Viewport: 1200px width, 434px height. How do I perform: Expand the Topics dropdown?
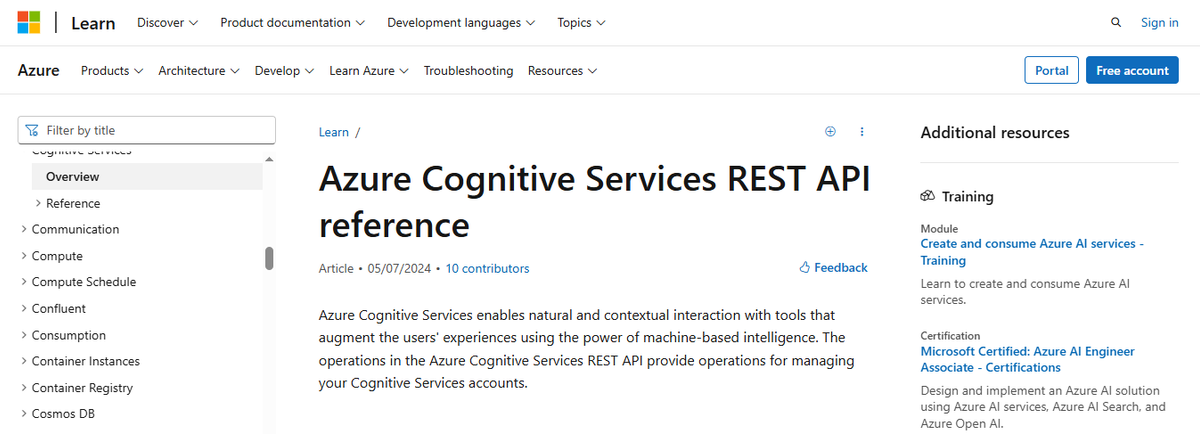[x=581, y=22]
